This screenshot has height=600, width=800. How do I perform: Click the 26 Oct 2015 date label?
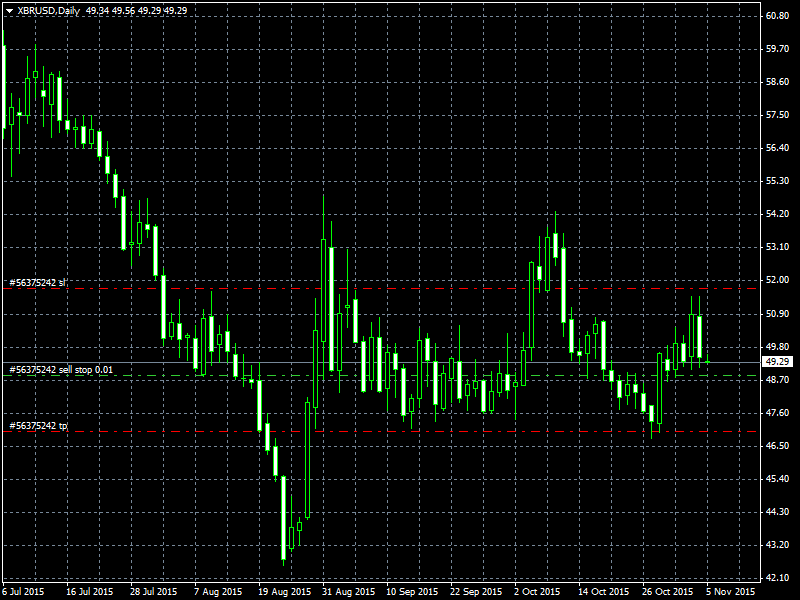coord(667,592)
